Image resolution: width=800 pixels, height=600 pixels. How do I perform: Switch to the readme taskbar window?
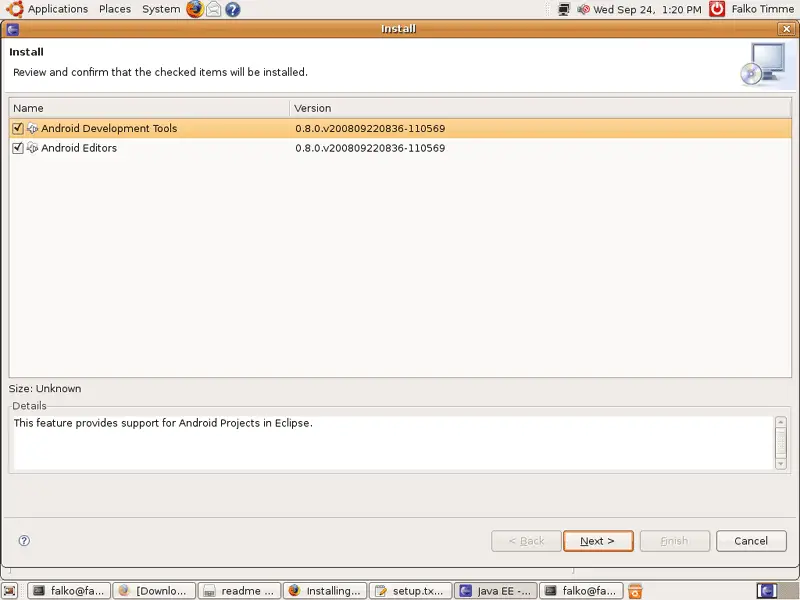tap(239, 591)
